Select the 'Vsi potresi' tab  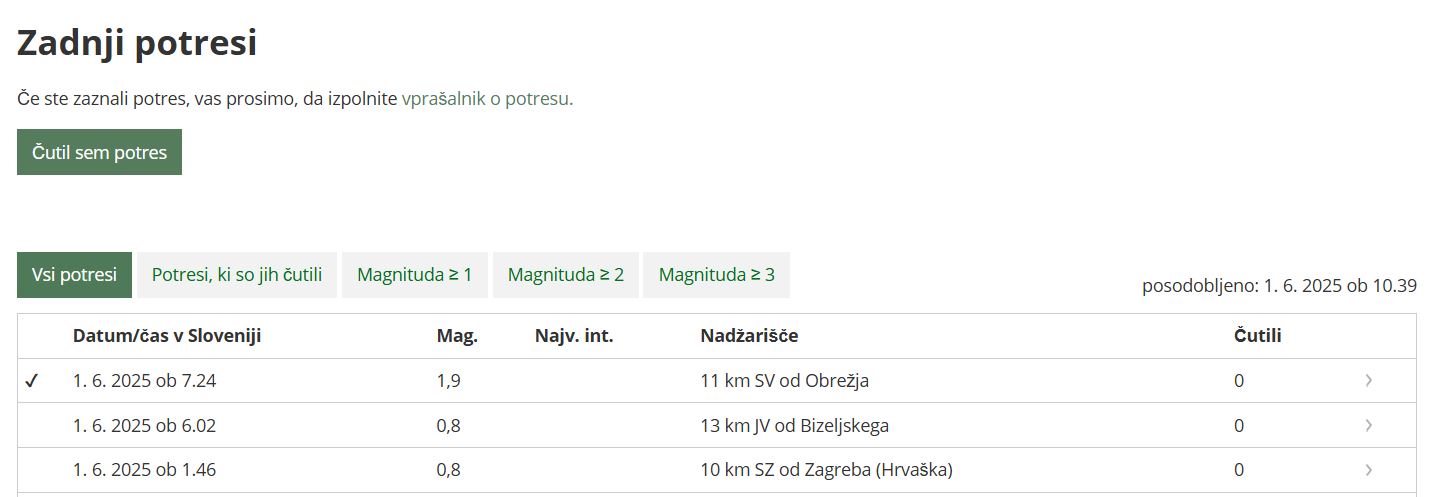(74, 275)
